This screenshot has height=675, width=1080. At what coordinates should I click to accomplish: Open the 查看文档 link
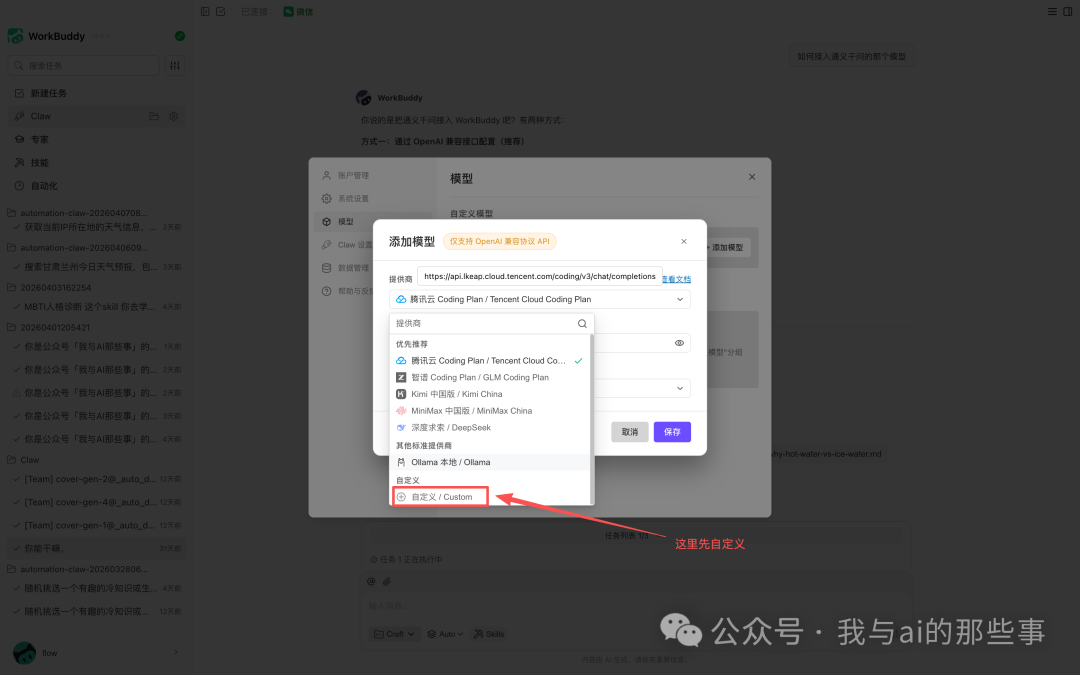click(x=676, y=279)
